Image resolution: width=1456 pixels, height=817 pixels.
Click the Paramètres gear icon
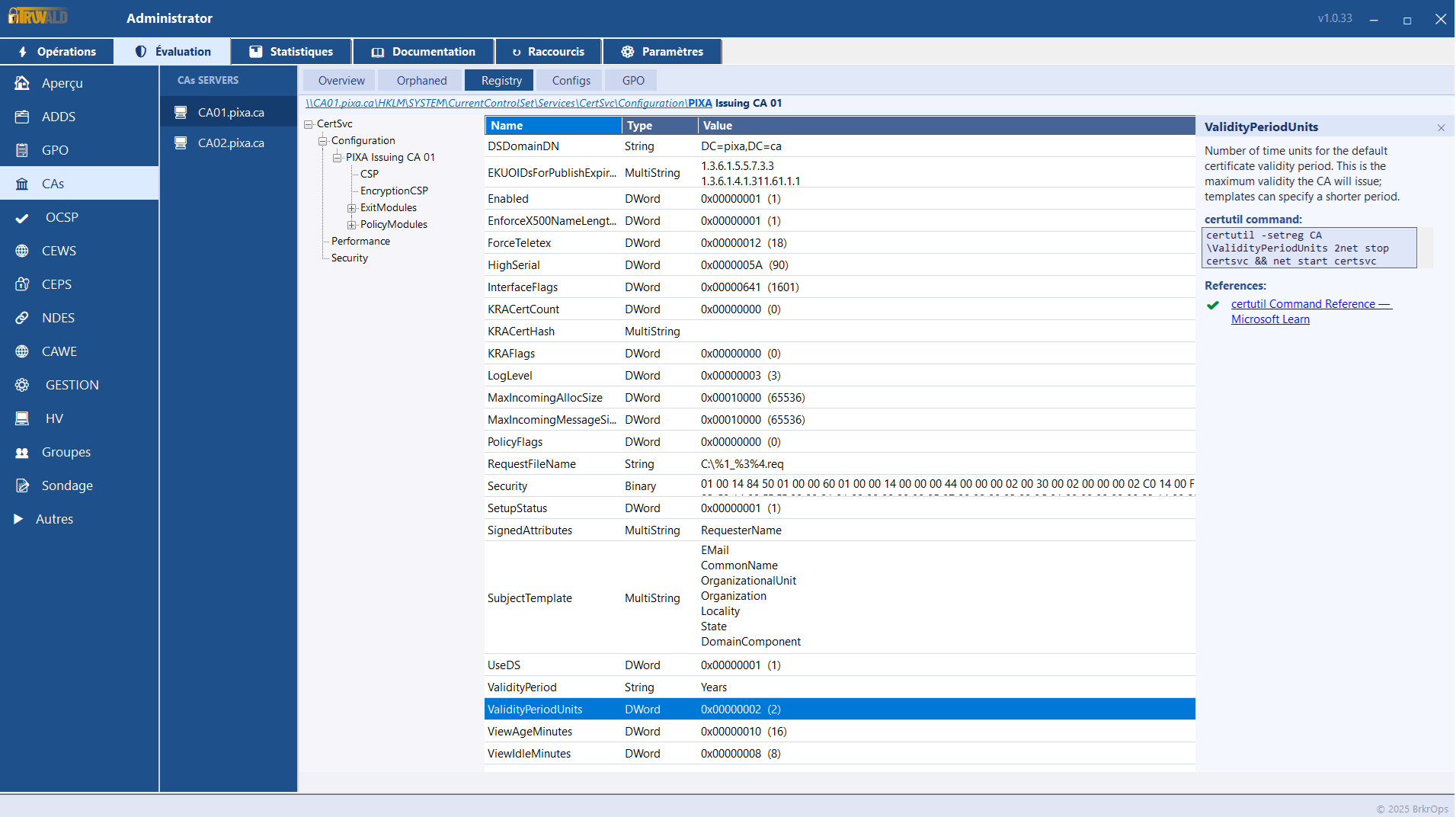coord(627,52)
